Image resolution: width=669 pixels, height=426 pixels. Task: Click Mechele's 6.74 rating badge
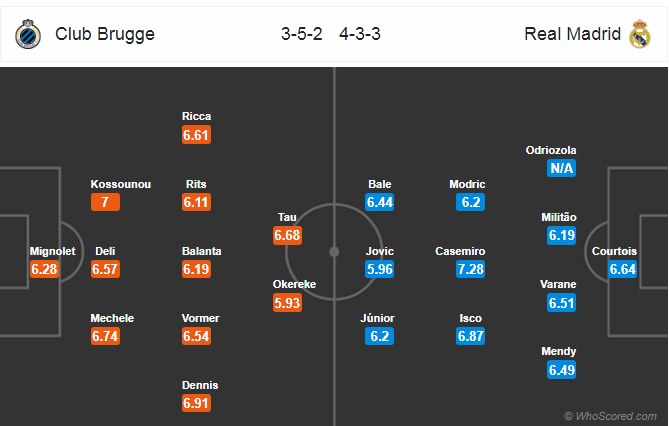pyautogui.click(x=105, y=336)
